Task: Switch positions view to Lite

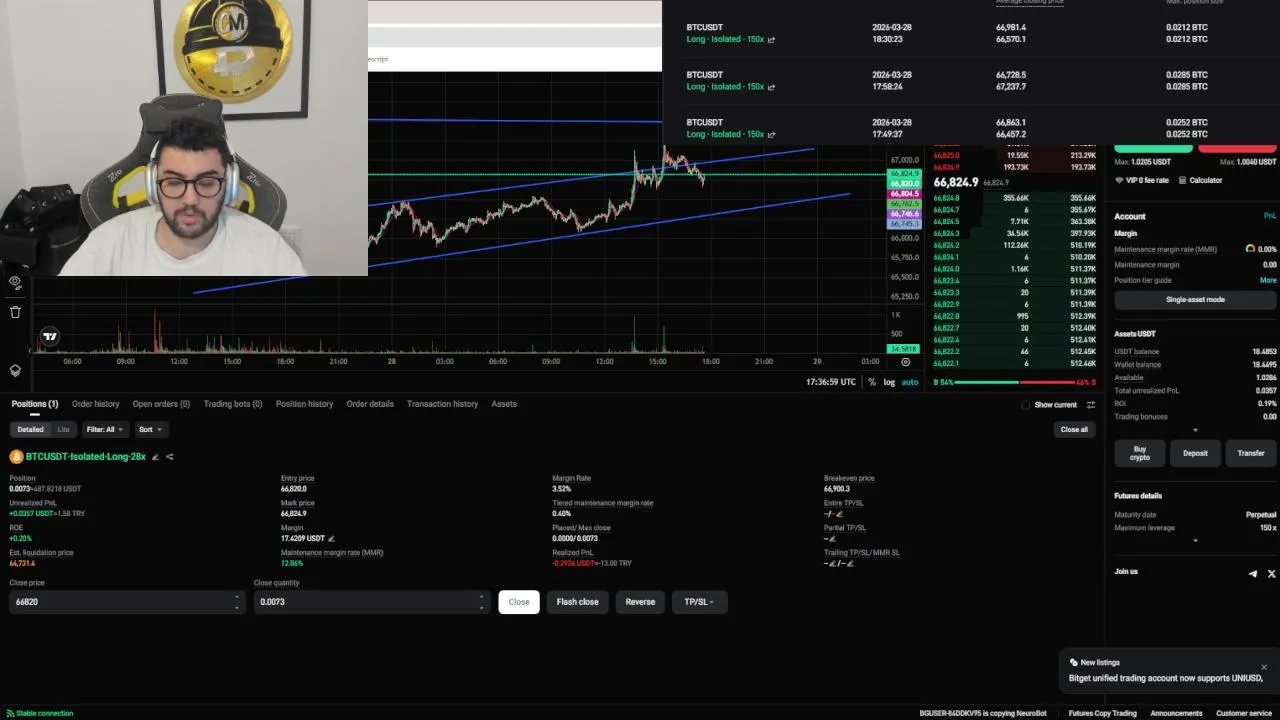Action: (63, 429)
